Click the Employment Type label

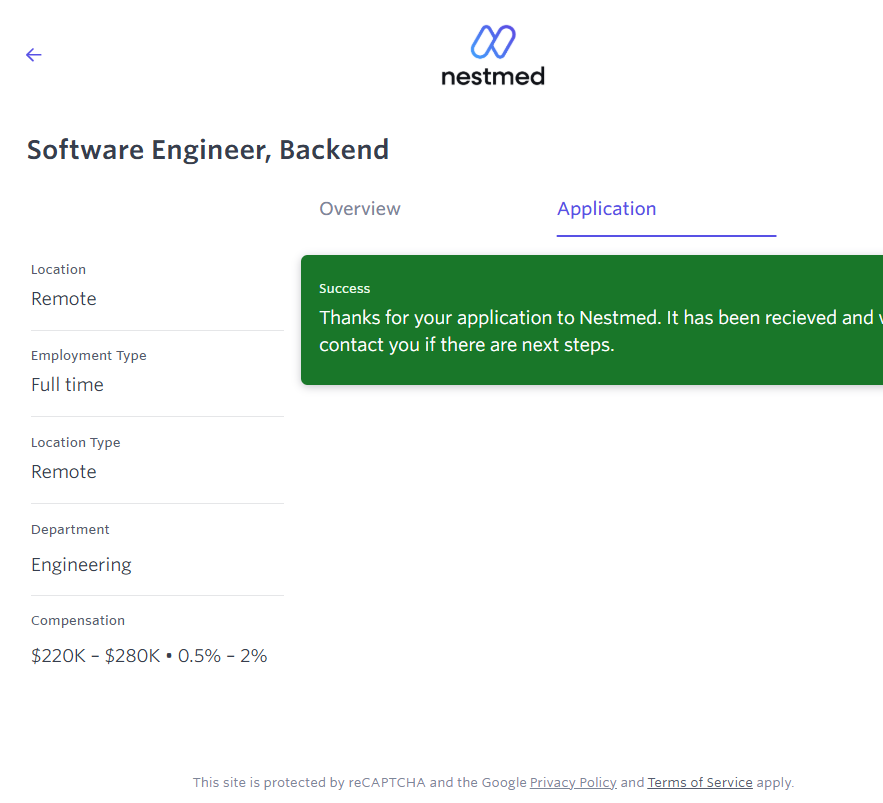88,356
